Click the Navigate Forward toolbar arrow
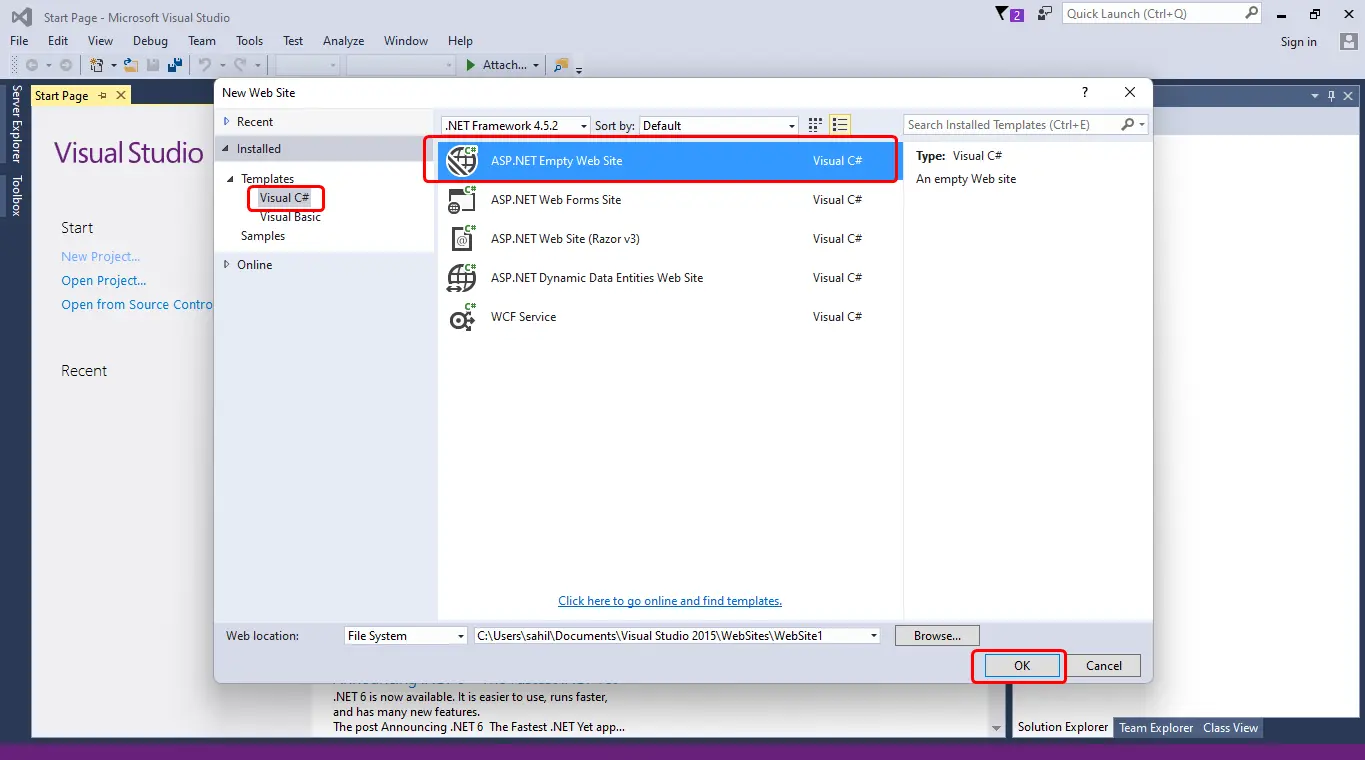Viewport: 1365px width, 760px height. (66, 65)
